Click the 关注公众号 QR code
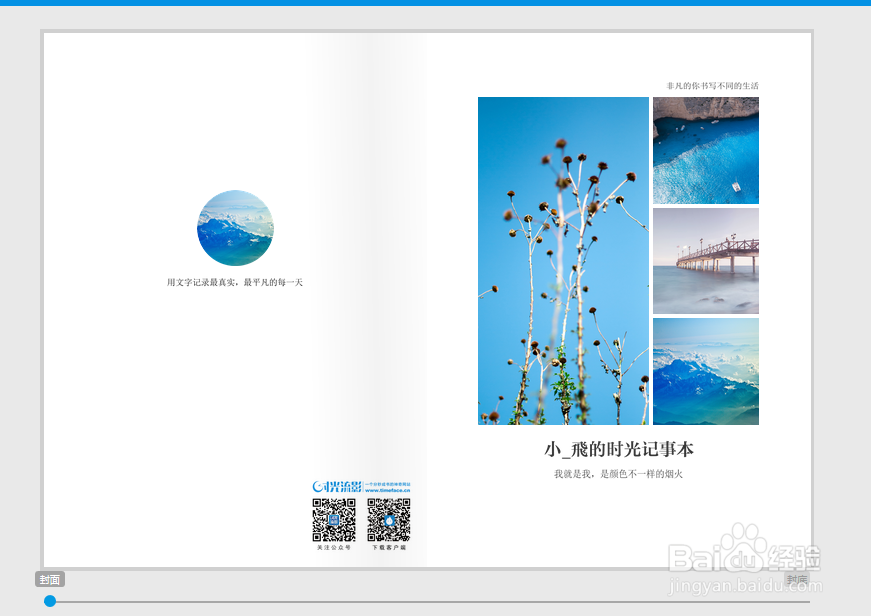Image resolution: width=871 pixels, height=616 pixels. tap(332, 518)
